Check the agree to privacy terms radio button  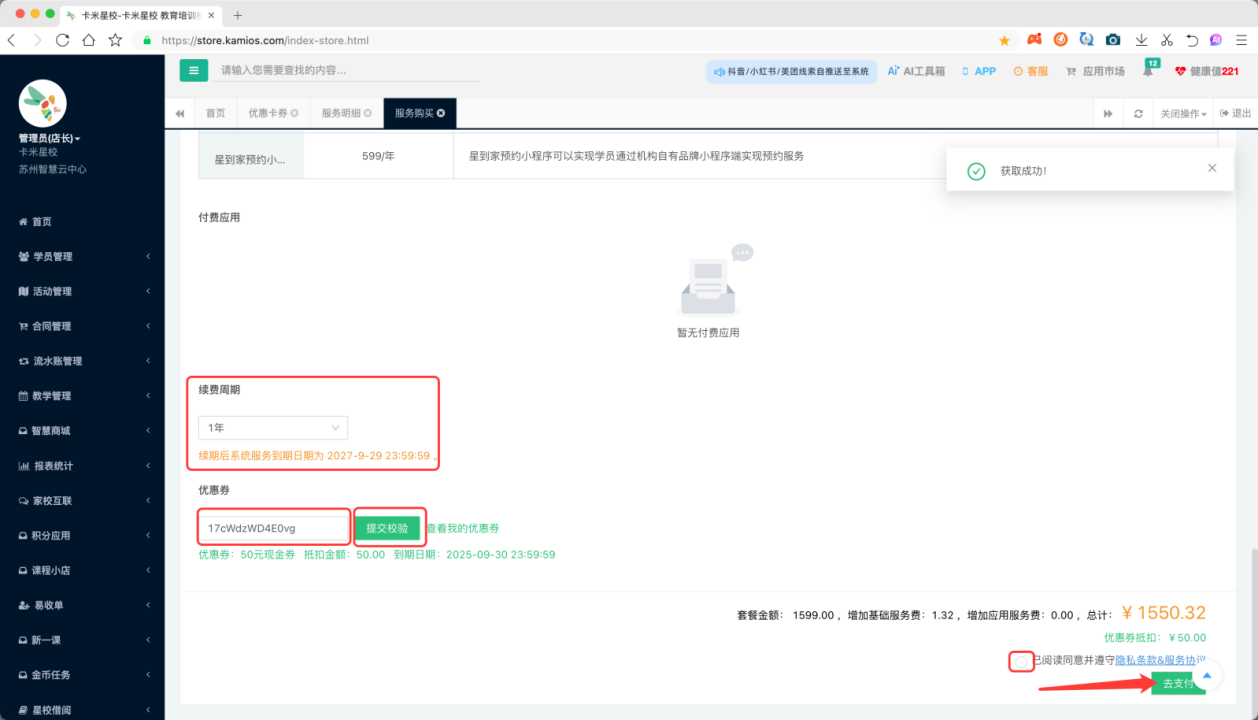pos(1021,661)
